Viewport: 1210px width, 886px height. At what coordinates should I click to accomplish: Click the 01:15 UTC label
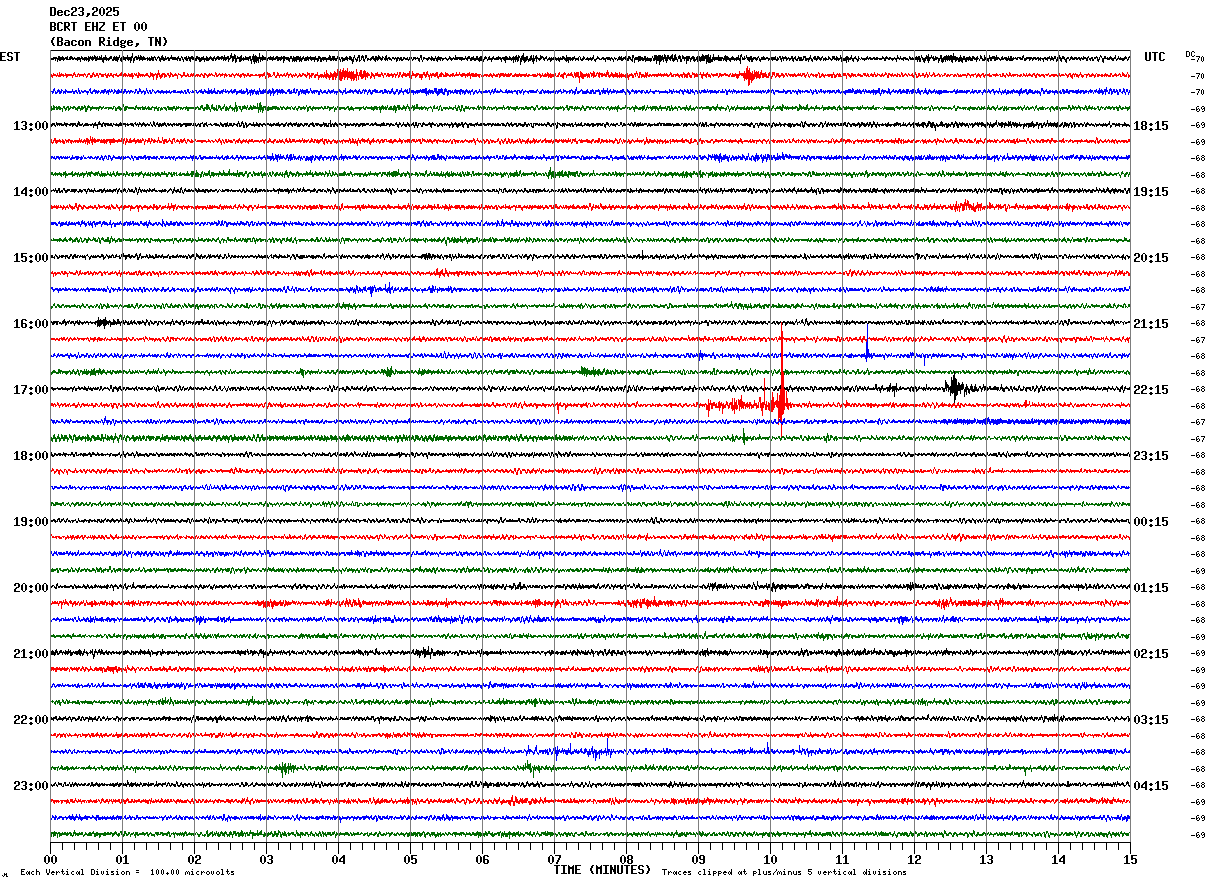1151,588
